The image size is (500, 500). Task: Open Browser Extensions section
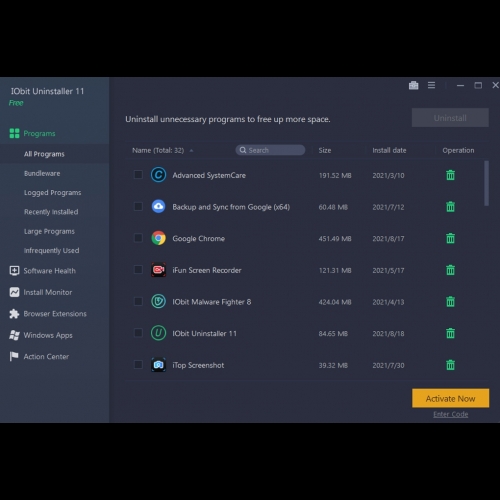pyautogui.click(x=55, y=314)
